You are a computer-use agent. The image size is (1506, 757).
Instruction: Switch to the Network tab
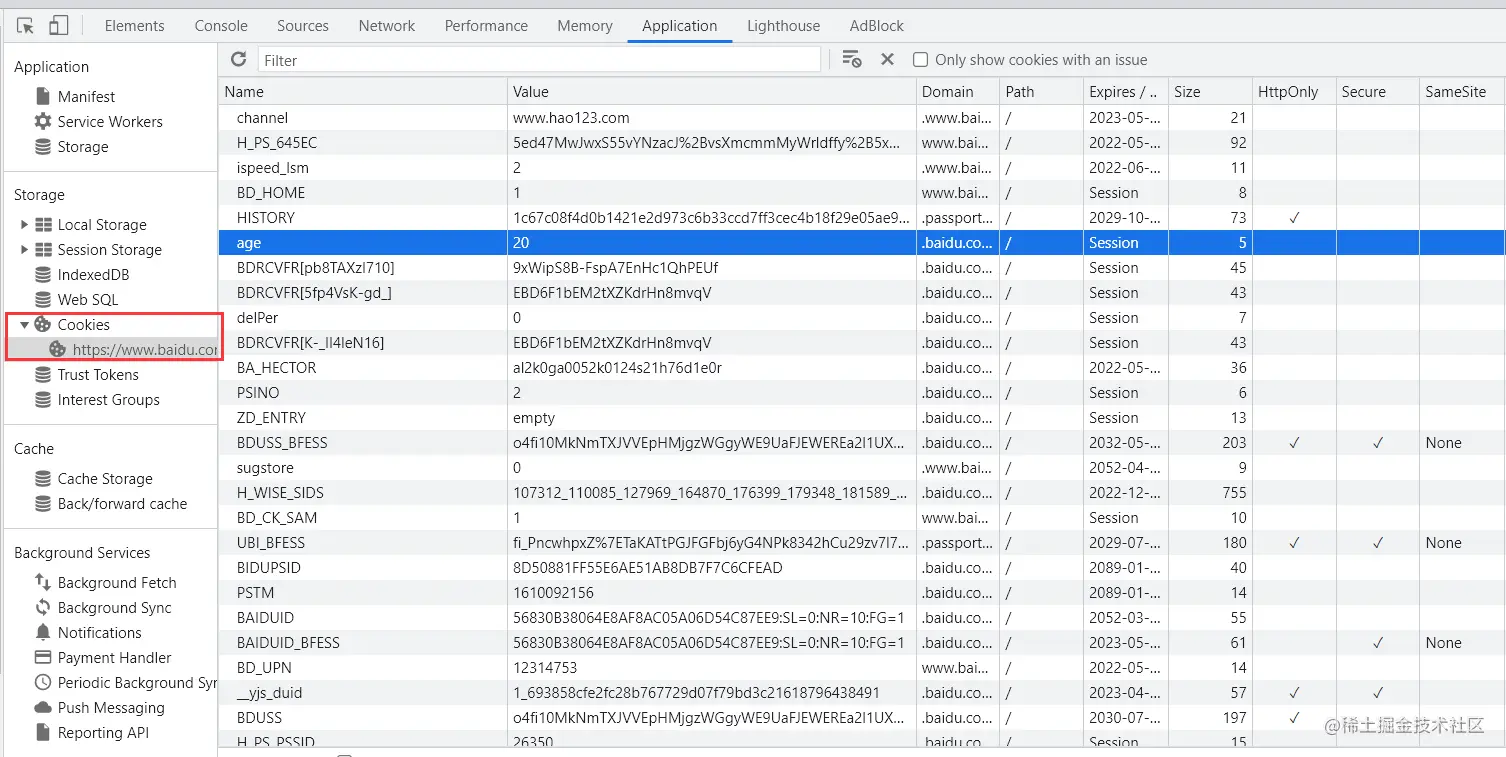pyautogui.click(x=387, y=26)
